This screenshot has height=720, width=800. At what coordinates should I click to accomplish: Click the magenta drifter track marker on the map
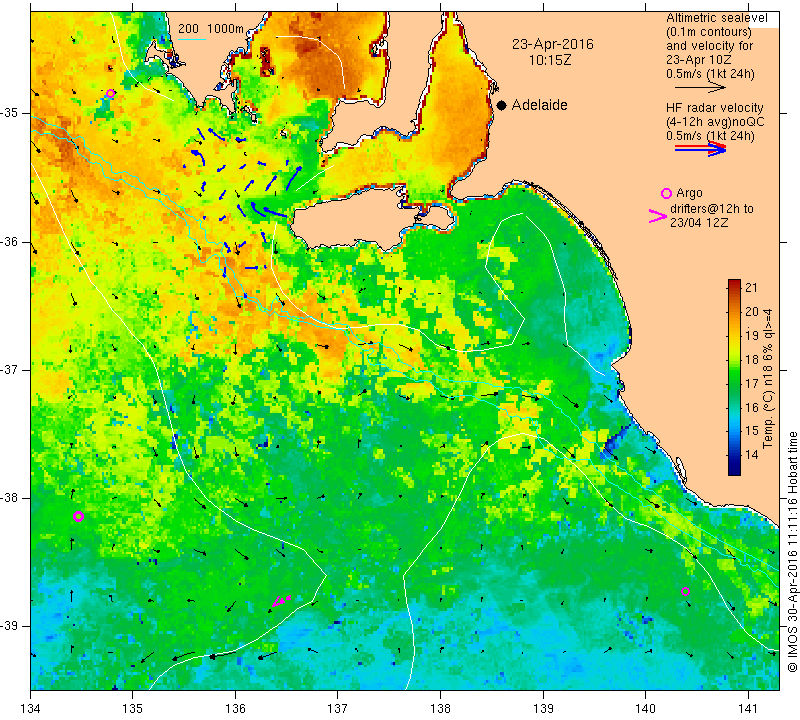click(280, 601)
